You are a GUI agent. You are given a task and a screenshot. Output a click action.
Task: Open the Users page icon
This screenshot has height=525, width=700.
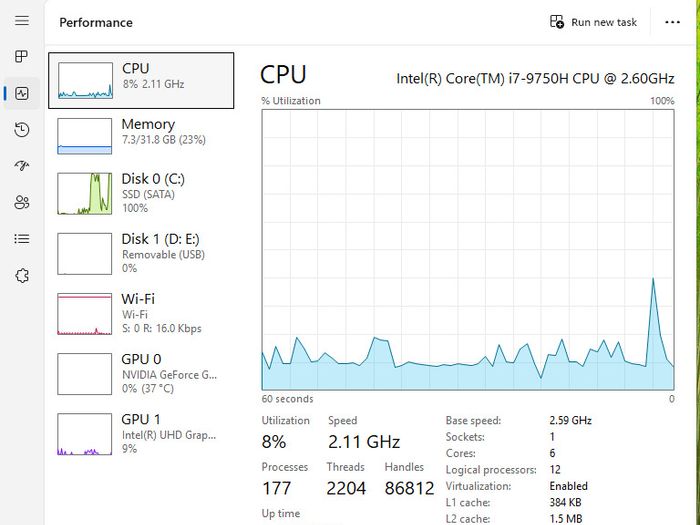click(x=21, y=202)
